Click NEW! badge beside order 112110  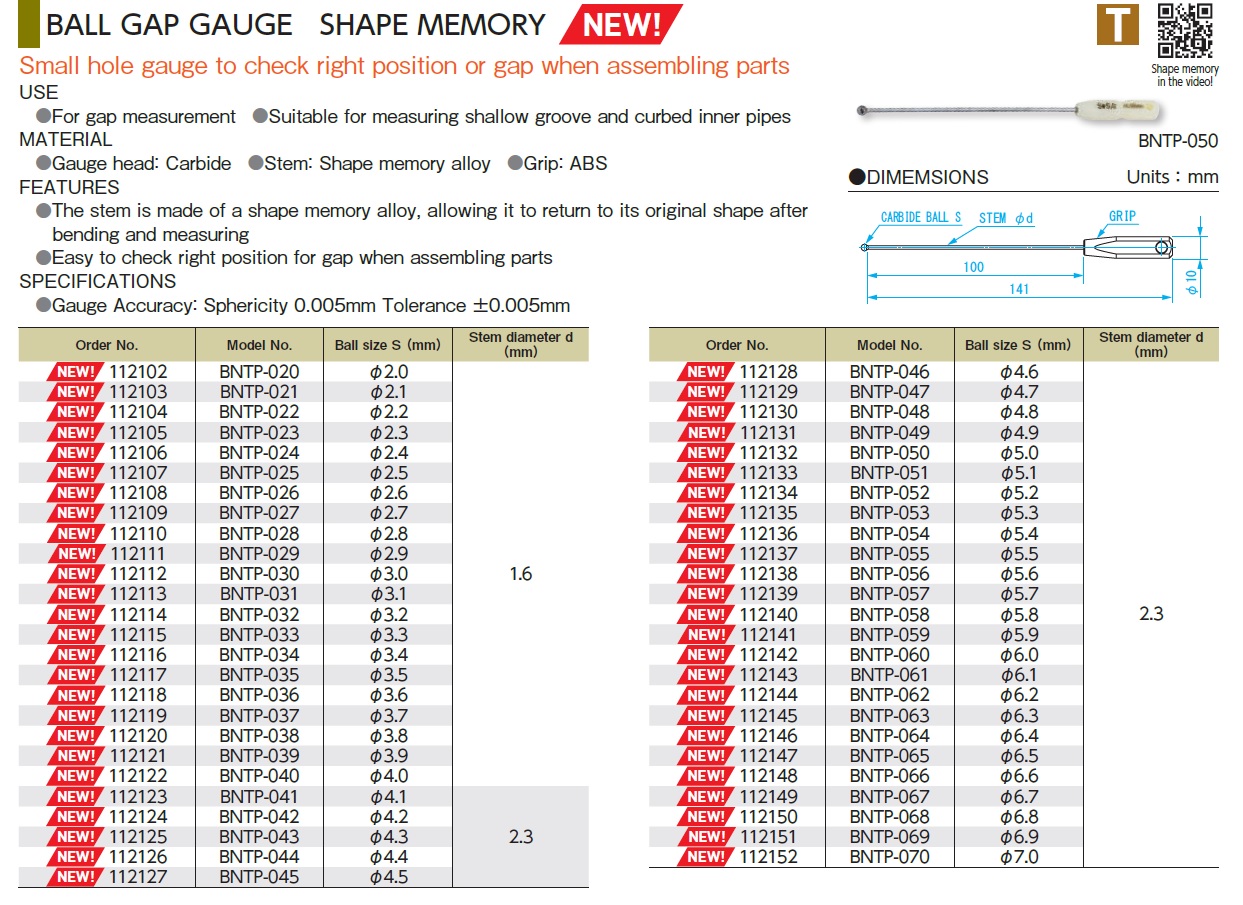75,534
